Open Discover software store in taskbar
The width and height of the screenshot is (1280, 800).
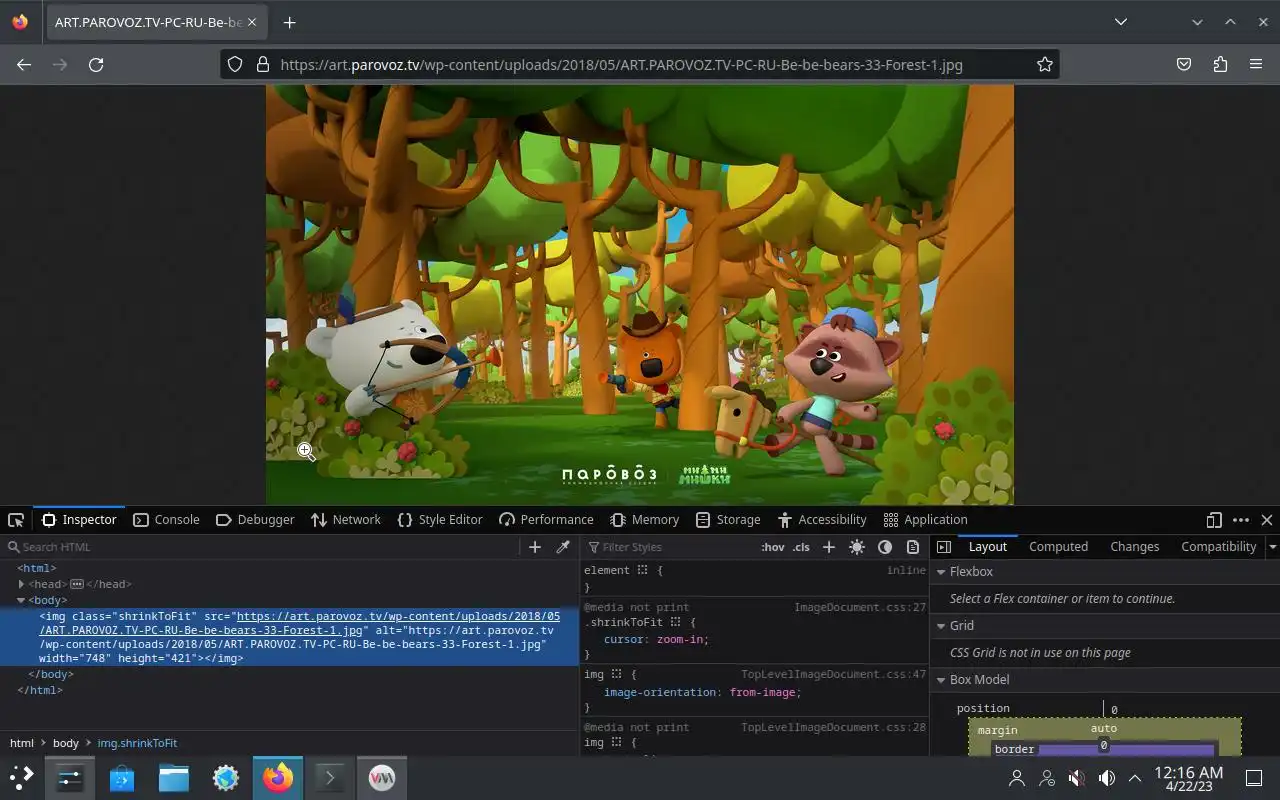point(122,777)
